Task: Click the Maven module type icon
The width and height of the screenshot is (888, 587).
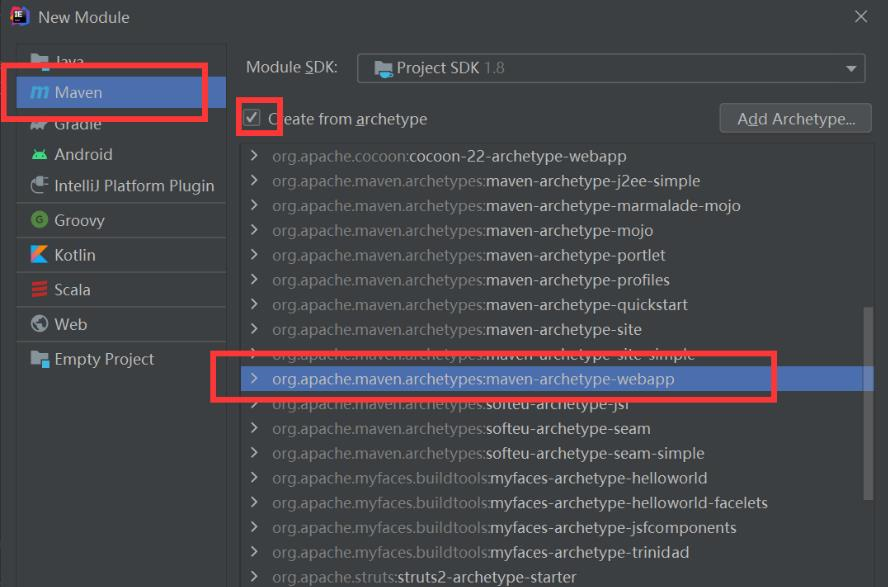Action: [39, 92]
